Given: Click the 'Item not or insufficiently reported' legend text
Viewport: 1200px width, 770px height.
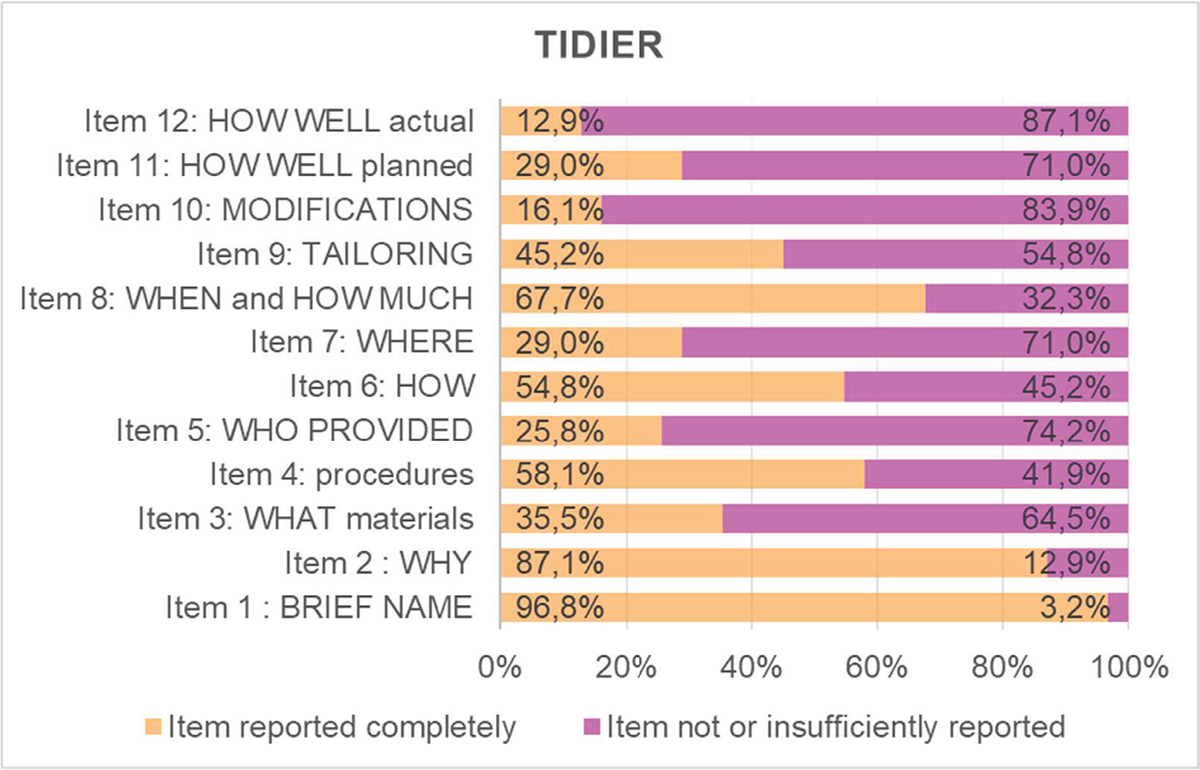Looking at the screenshot, I should click(x=836, y=726).
